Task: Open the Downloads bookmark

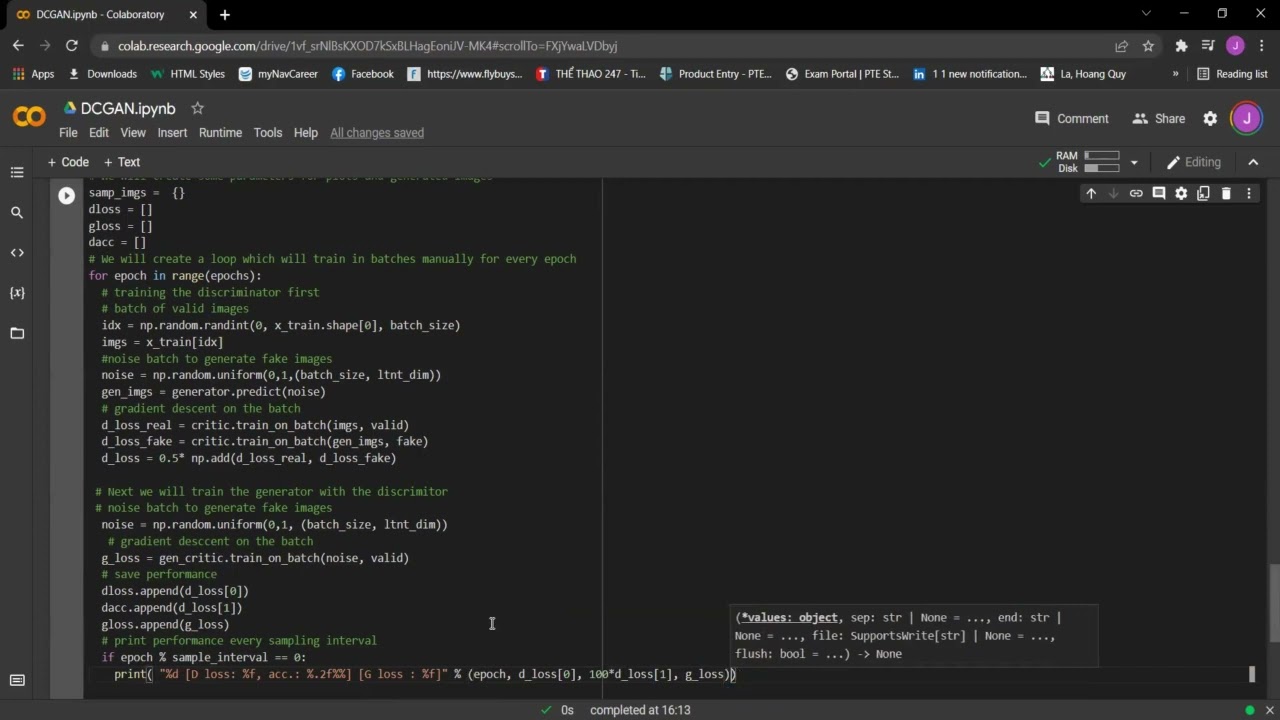Action: 102,74
